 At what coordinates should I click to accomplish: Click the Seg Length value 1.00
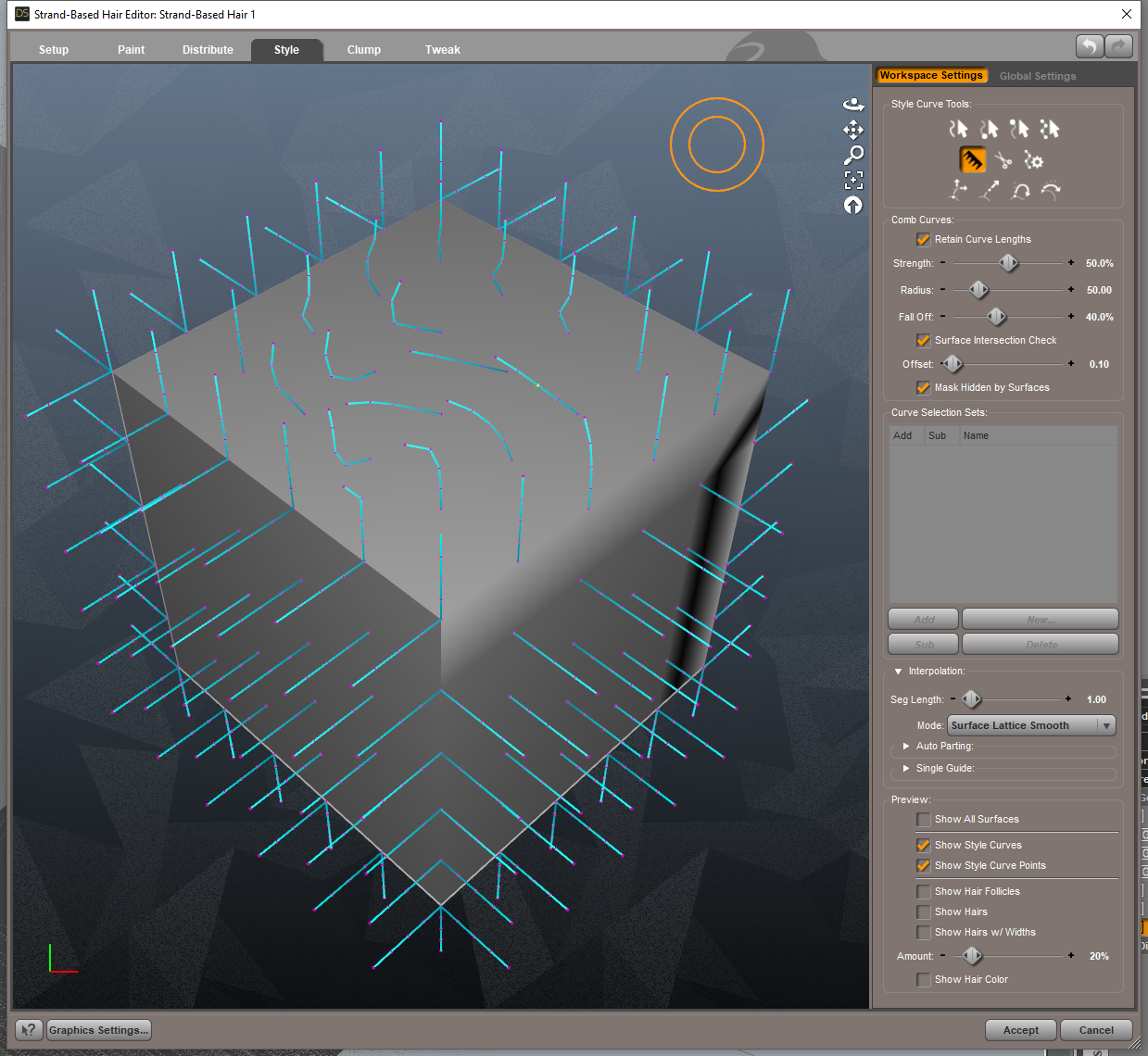tap(1096, 699)
